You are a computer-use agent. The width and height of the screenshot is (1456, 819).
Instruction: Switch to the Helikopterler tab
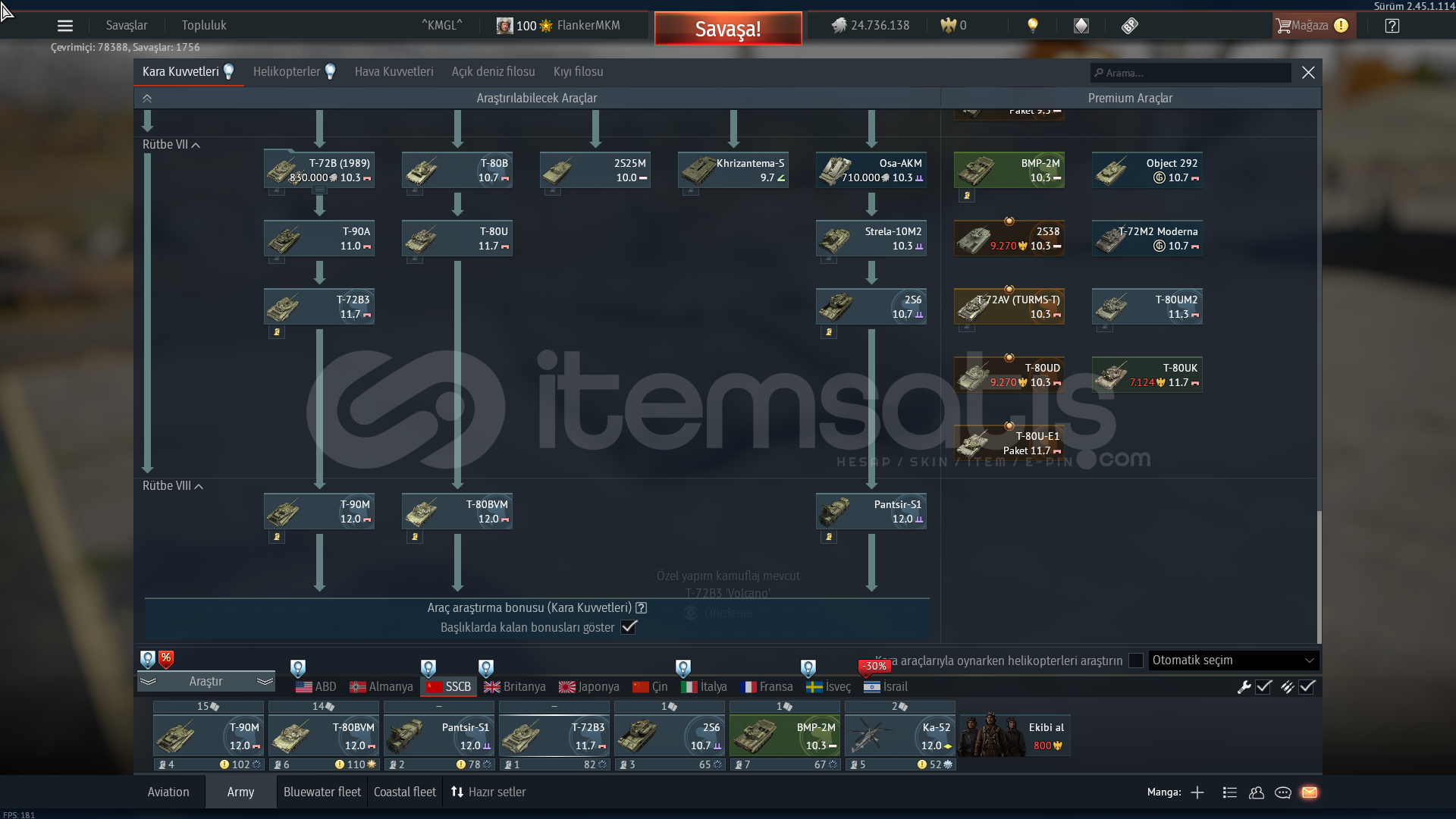pyautogui.click(x=294, y=72)
